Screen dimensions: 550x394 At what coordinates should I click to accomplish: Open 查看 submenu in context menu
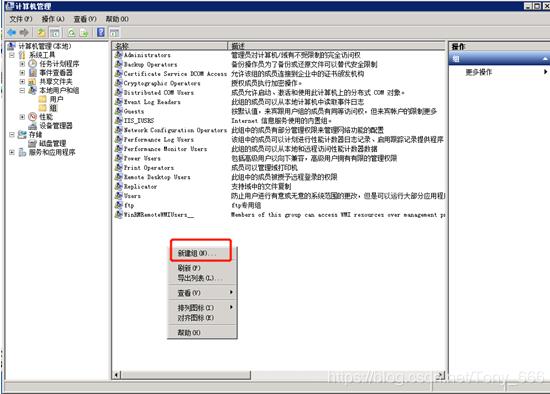pyautogui.click(x=202, y=293)
